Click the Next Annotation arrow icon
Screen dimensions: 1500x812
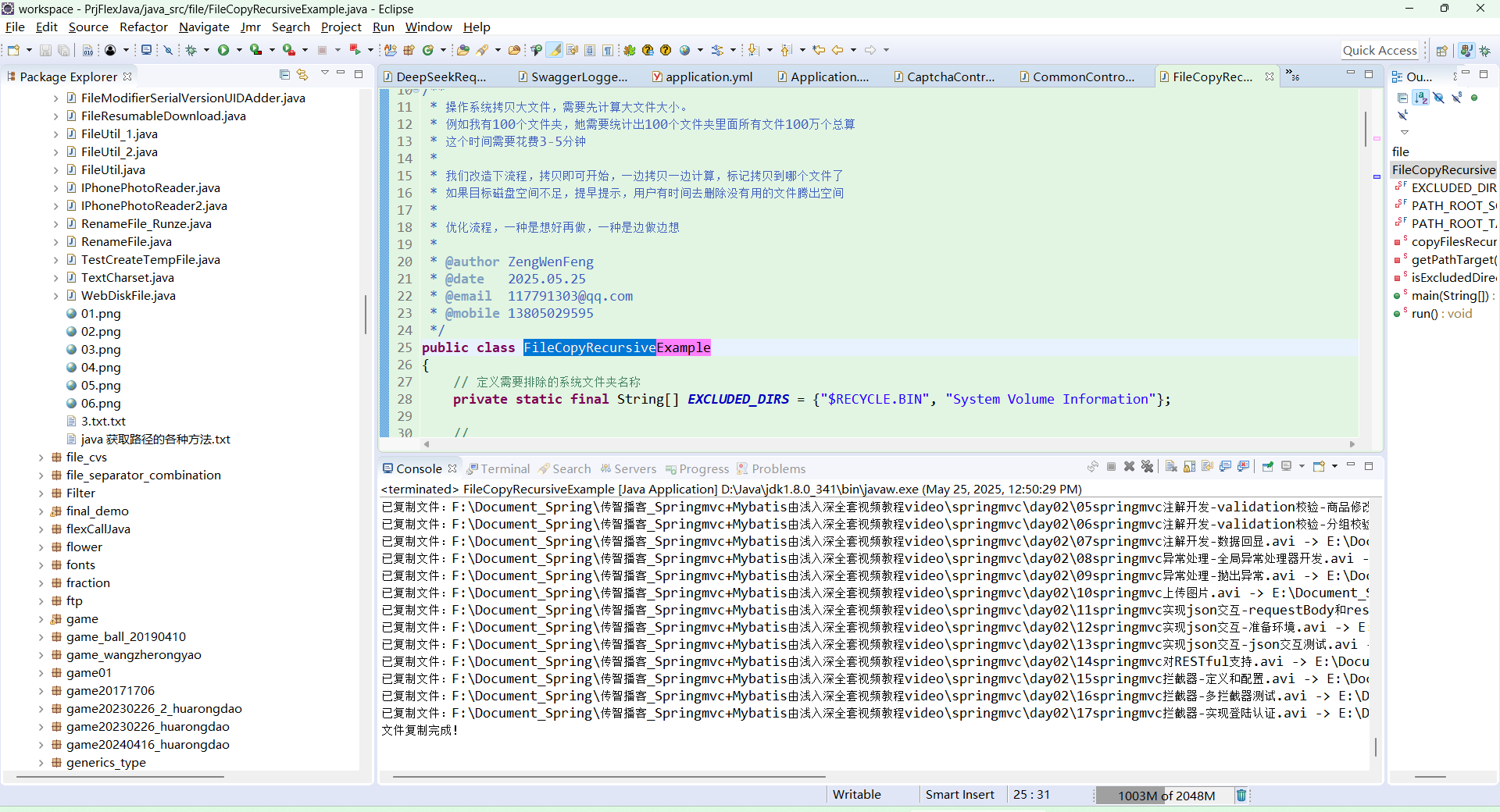tap(753, 50)
